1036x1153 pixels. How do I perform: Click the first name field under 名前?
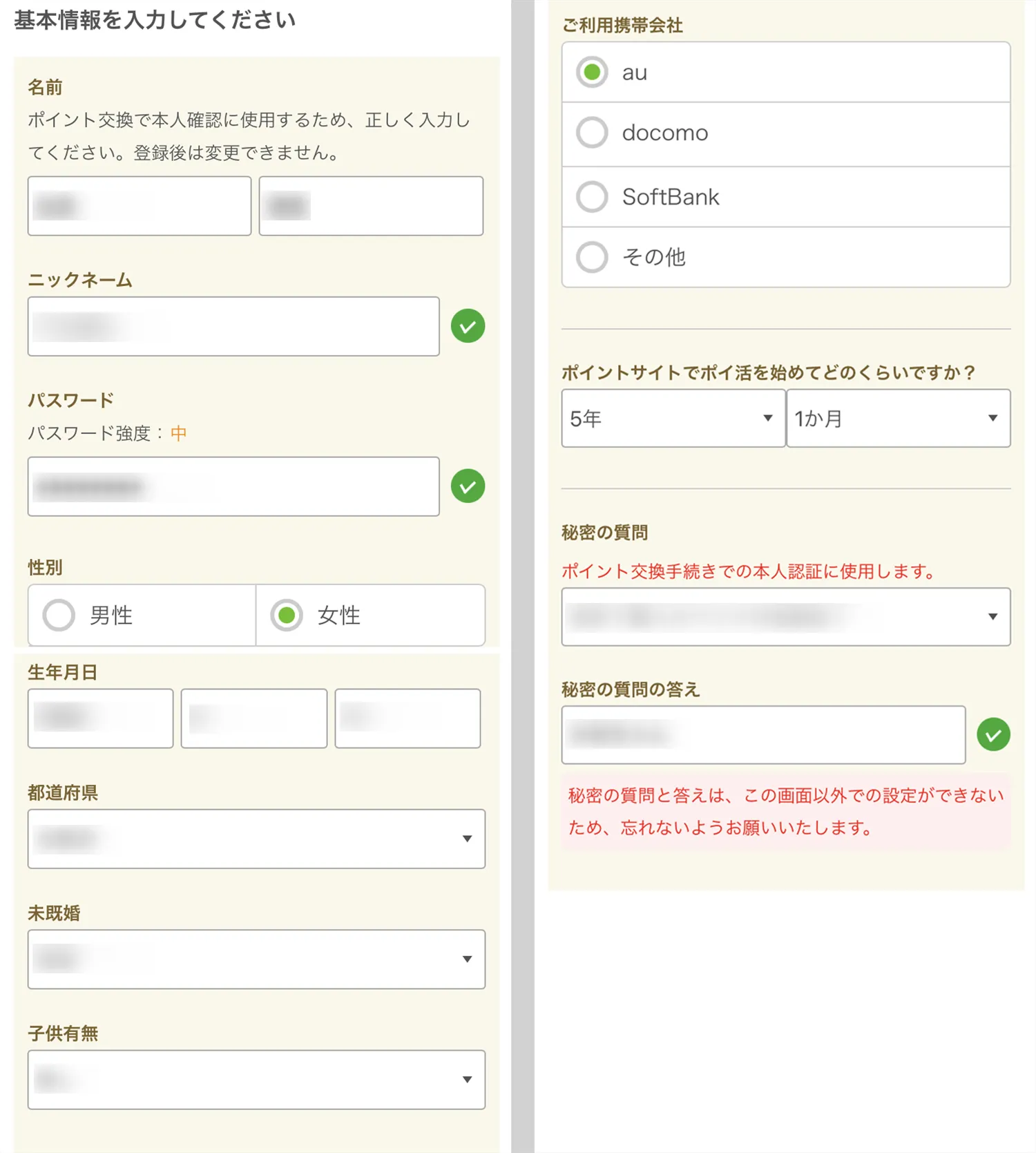(140, 206)
